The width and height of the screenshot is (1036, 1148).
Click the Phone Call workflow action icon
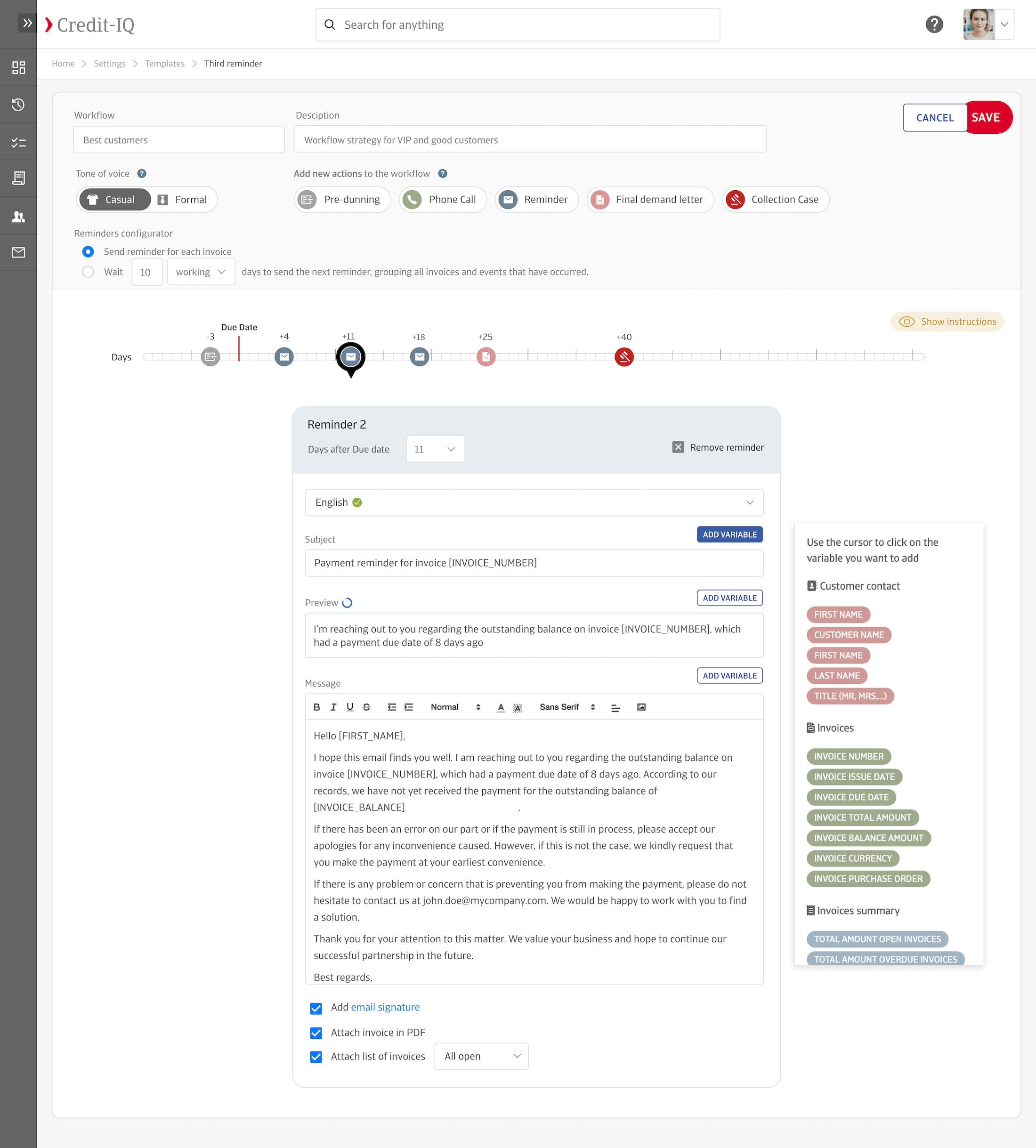tap(414, 199)
